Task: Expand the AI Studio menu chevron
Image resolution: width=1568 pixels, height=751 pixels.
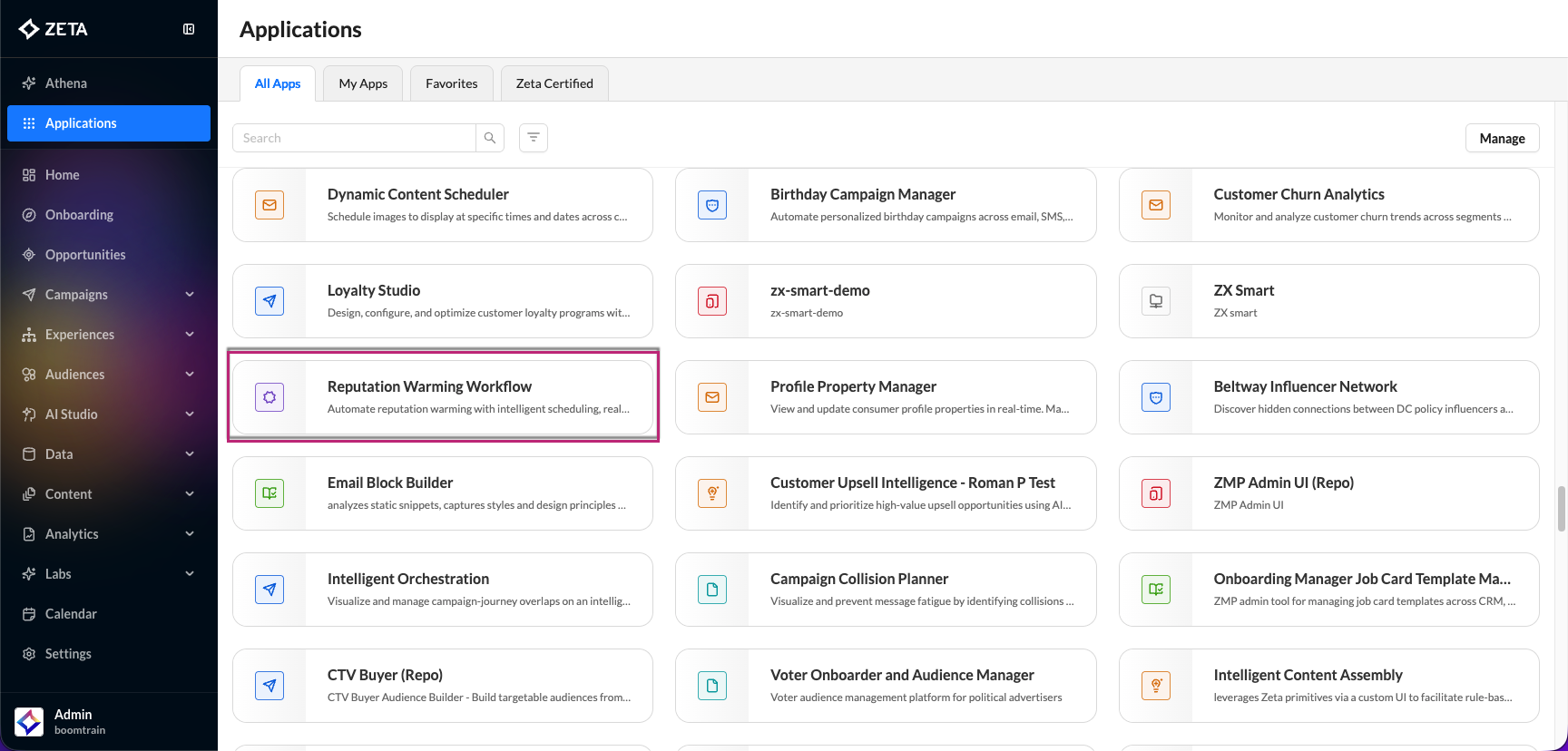Action: [190, 415]
